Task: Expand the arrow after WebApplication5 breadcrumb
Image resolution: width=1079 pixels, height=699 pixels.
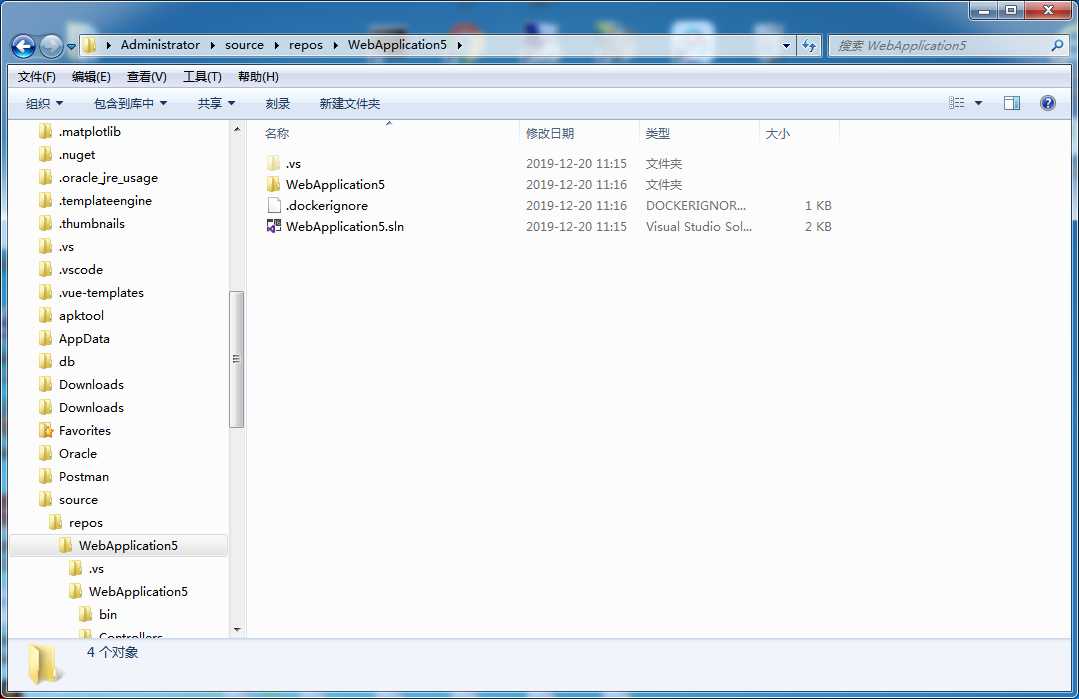Action: click(x=459, y=45)
